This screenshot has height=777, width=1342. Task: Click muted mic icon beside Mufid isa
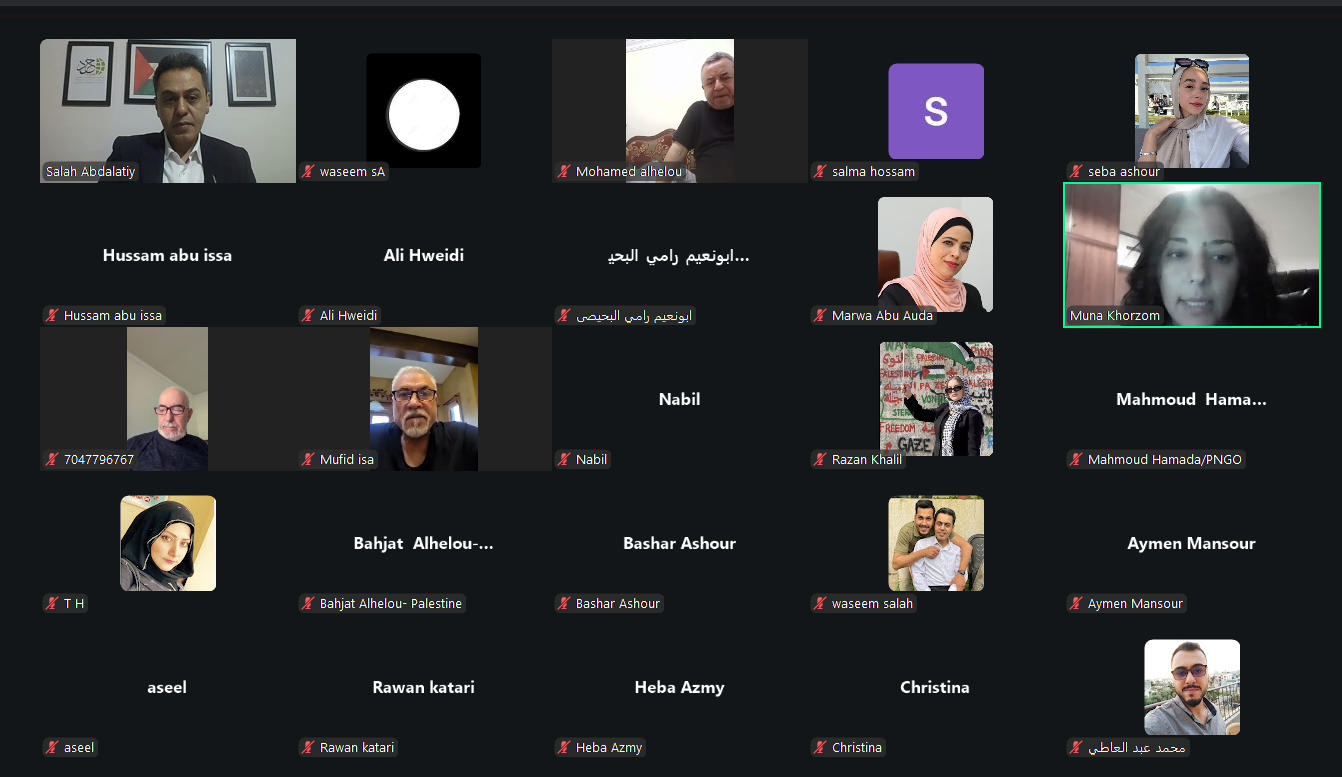point(309,460)
